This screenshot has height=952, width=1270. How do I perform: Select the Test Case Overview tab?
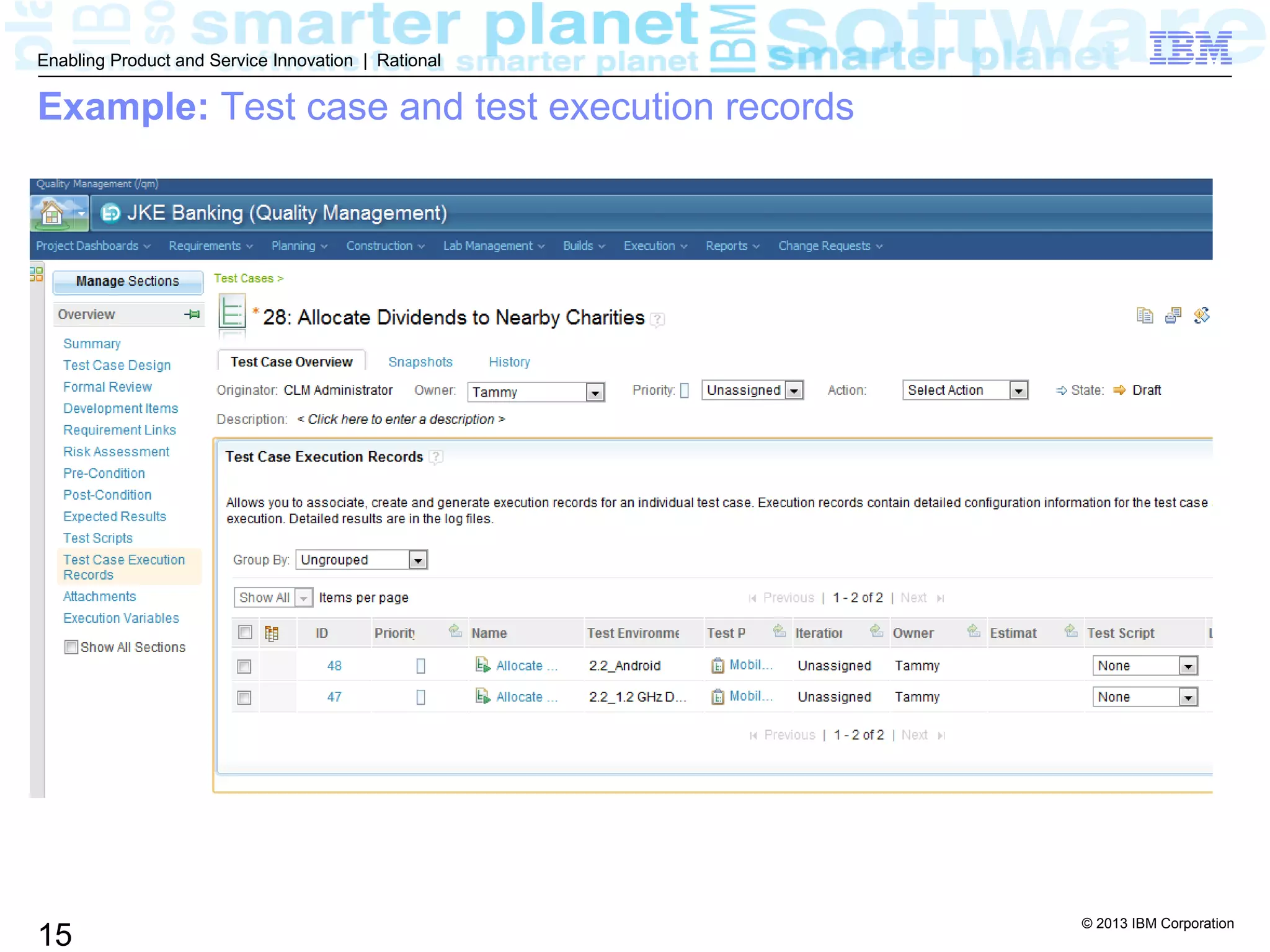point(291,363)
